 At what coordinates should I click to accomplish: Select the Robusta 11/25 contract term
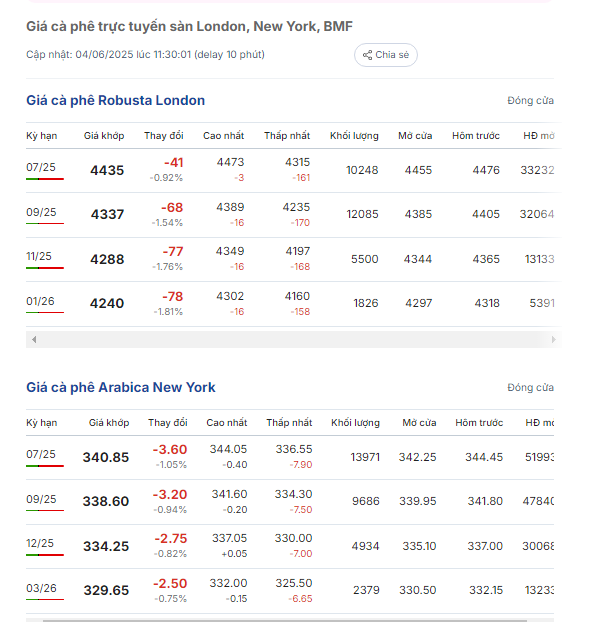click(x=39, y=256)
